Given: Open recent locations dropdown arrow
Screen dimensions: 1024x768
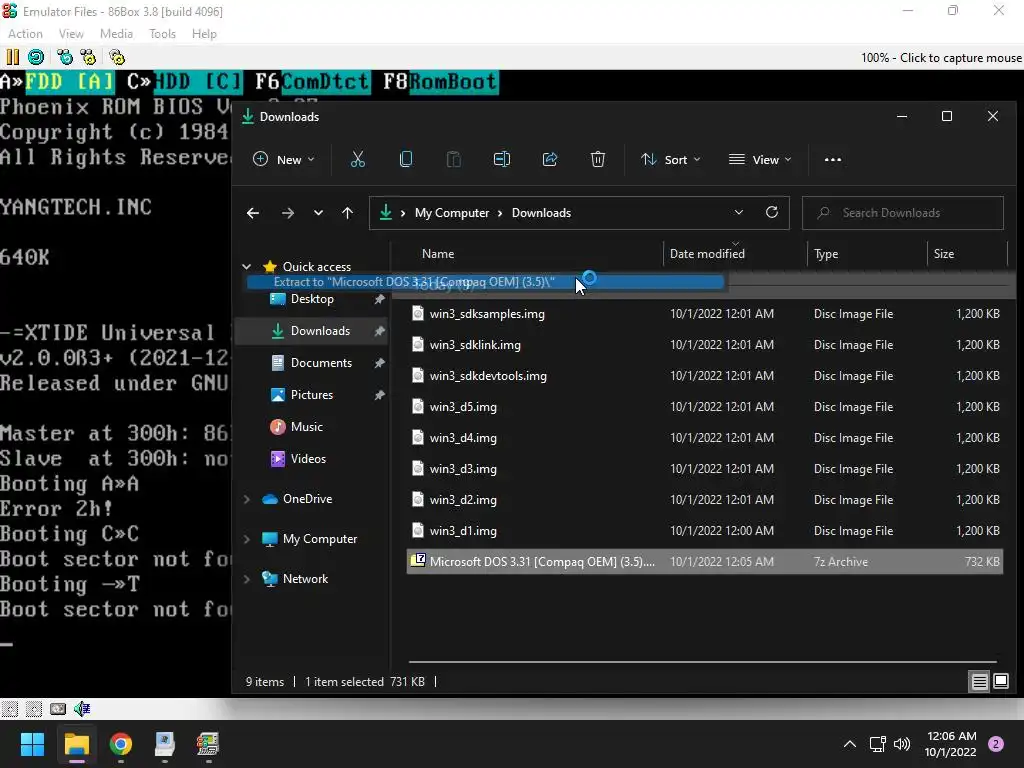Looking at the screenshot, I should (318, 213).
